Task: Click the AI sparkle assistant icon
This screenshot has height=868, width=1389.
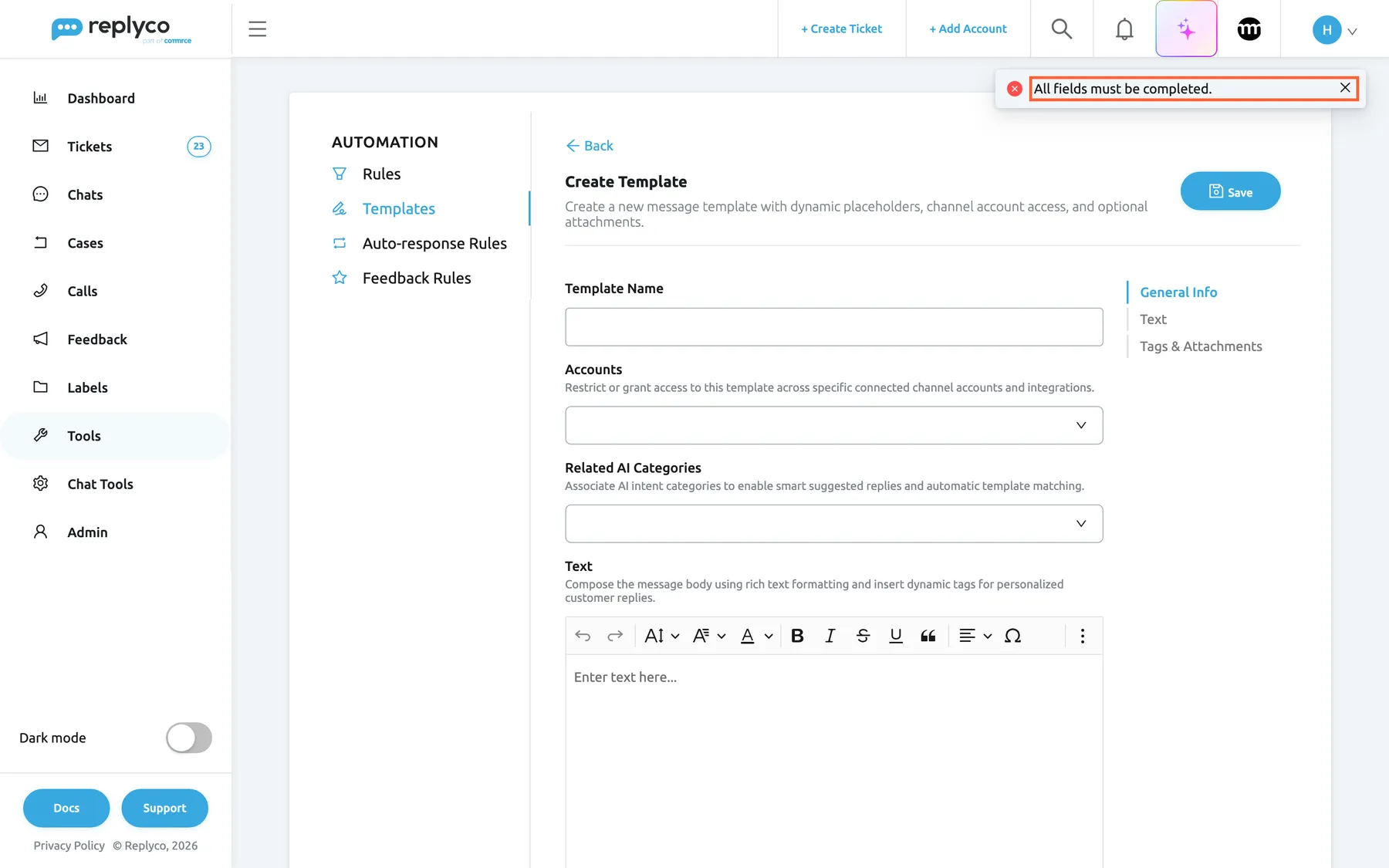Action: tap(1186, 29)
